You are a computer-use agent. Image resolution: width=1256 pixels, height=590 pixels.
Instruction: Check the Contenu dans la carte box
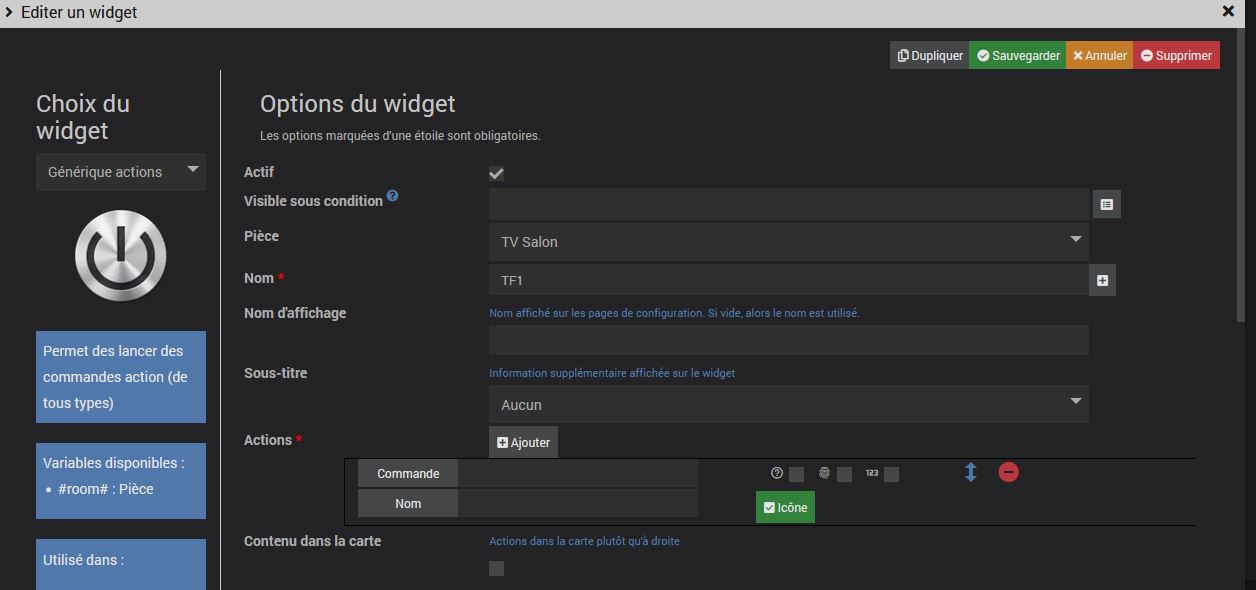(x=496, y=569)
